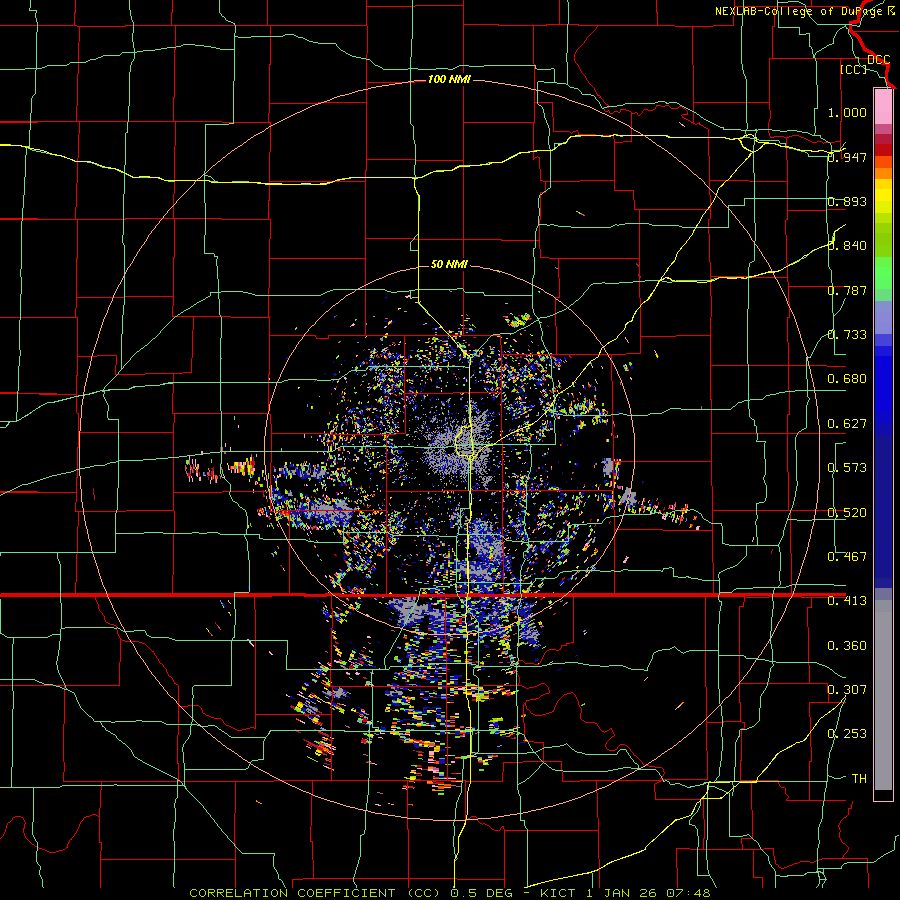Click the TH threshold label in legend
Image resolution: width=900 pixels, height=900 pixels.
pos(859,778)
